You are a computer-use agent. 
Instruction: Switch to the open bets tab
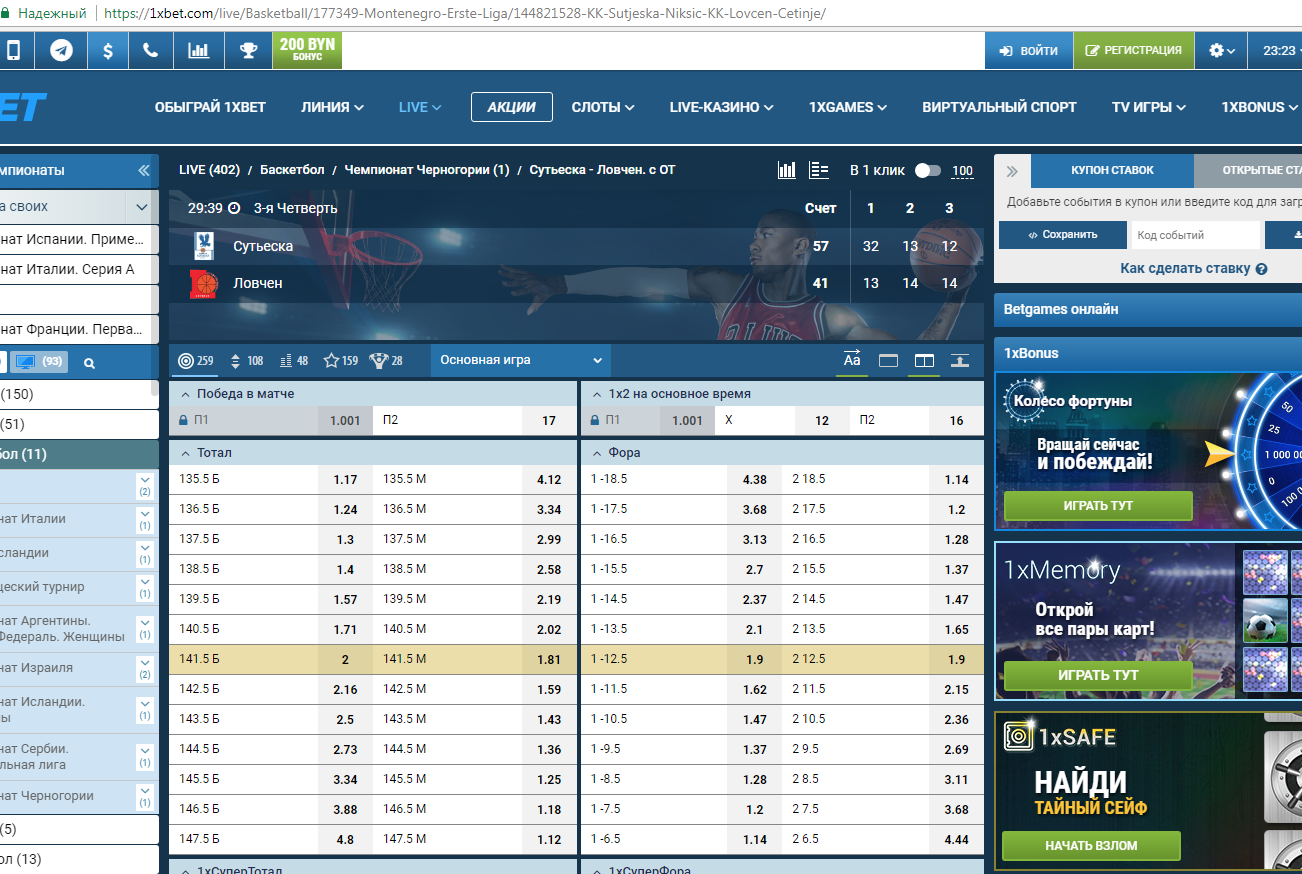click(x=1248, y=171)
